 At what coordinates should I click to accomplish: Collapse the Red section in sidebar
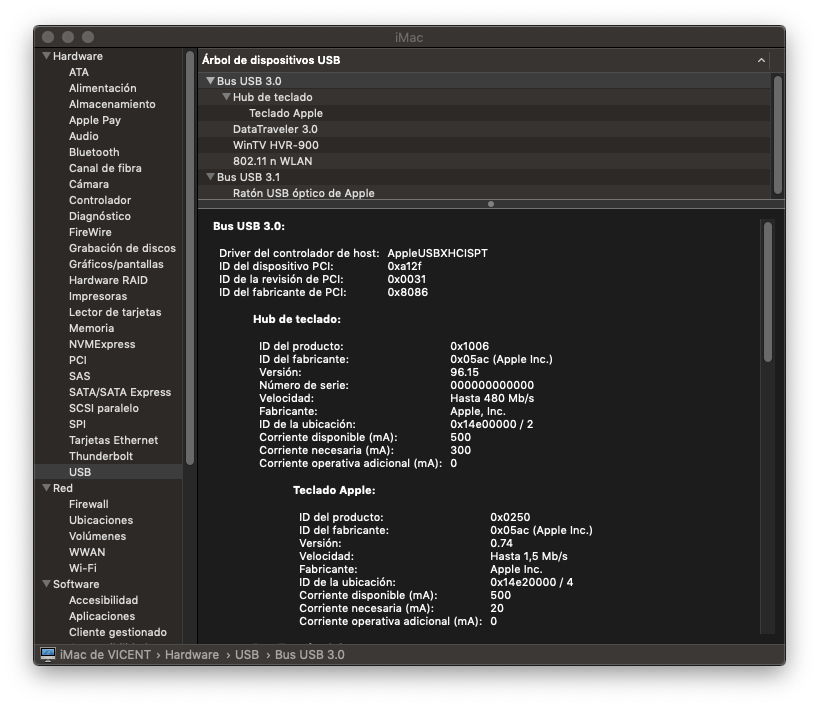click(46, 488)
